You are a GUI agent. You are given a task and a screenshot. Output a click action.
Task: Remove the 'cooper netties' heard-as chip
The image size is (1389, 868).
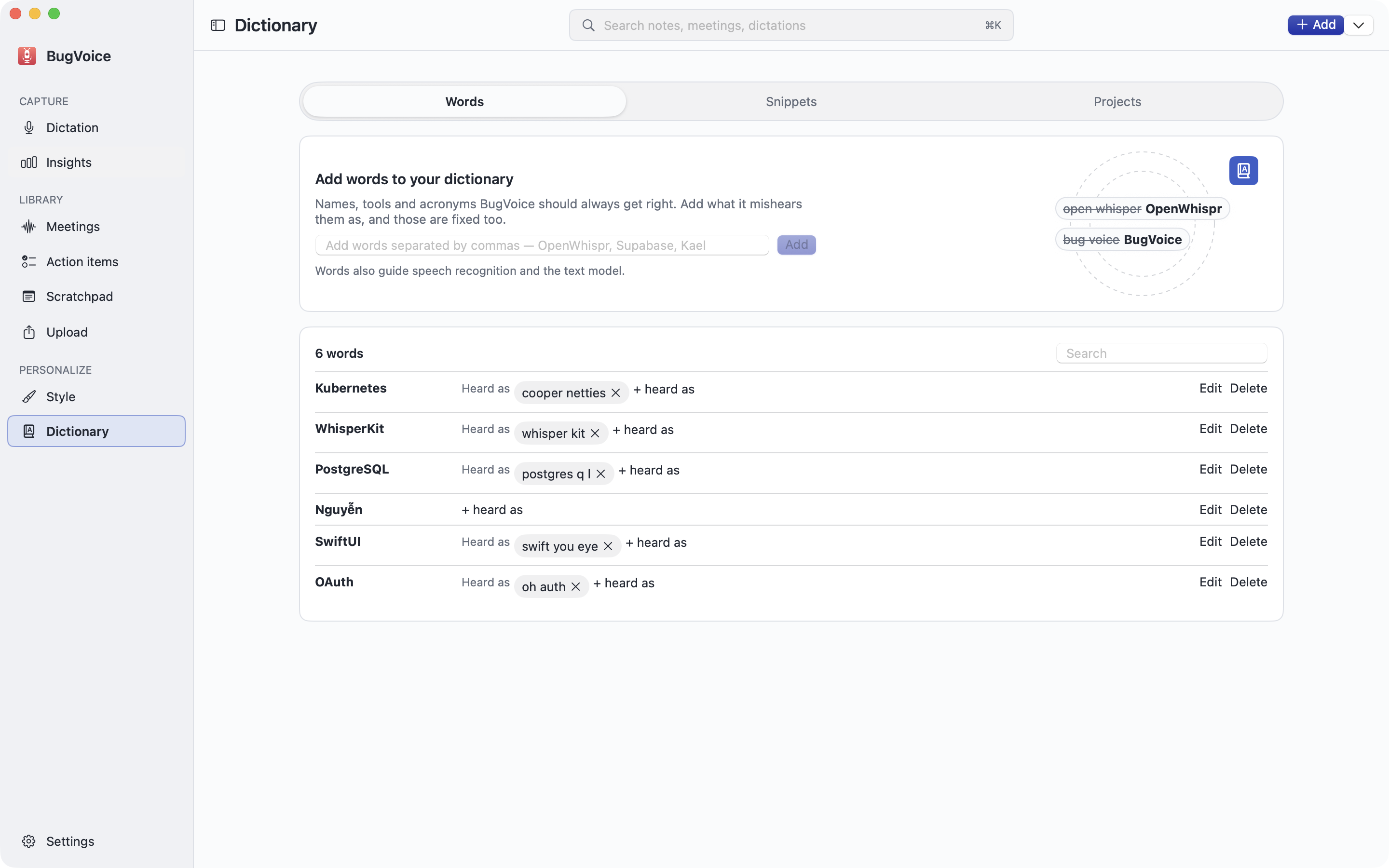point(616,393)
